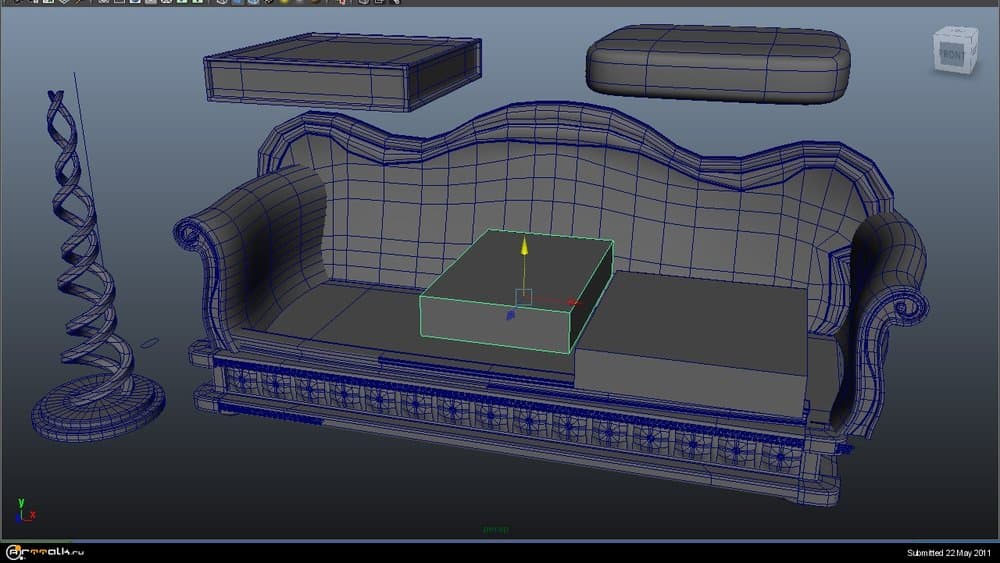
Task: Click the sofa's curved backrest mesh
Action: point(560,190)
